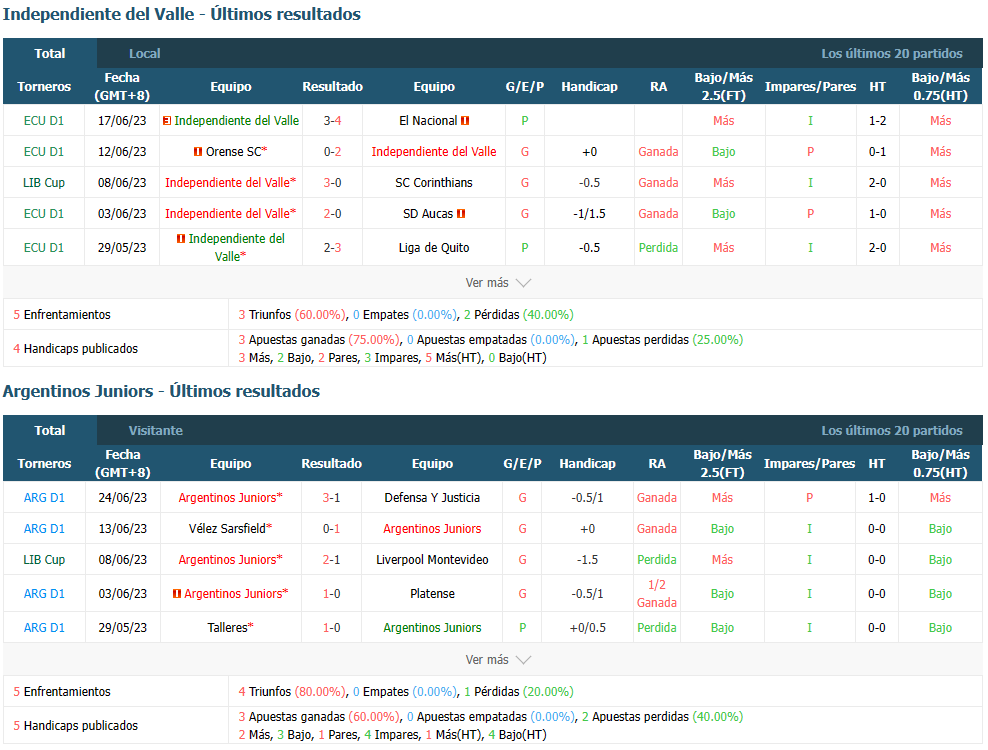Expand Ver más under Independiente del Valle results
The image size is (988, 750).
tap(498, 282)
